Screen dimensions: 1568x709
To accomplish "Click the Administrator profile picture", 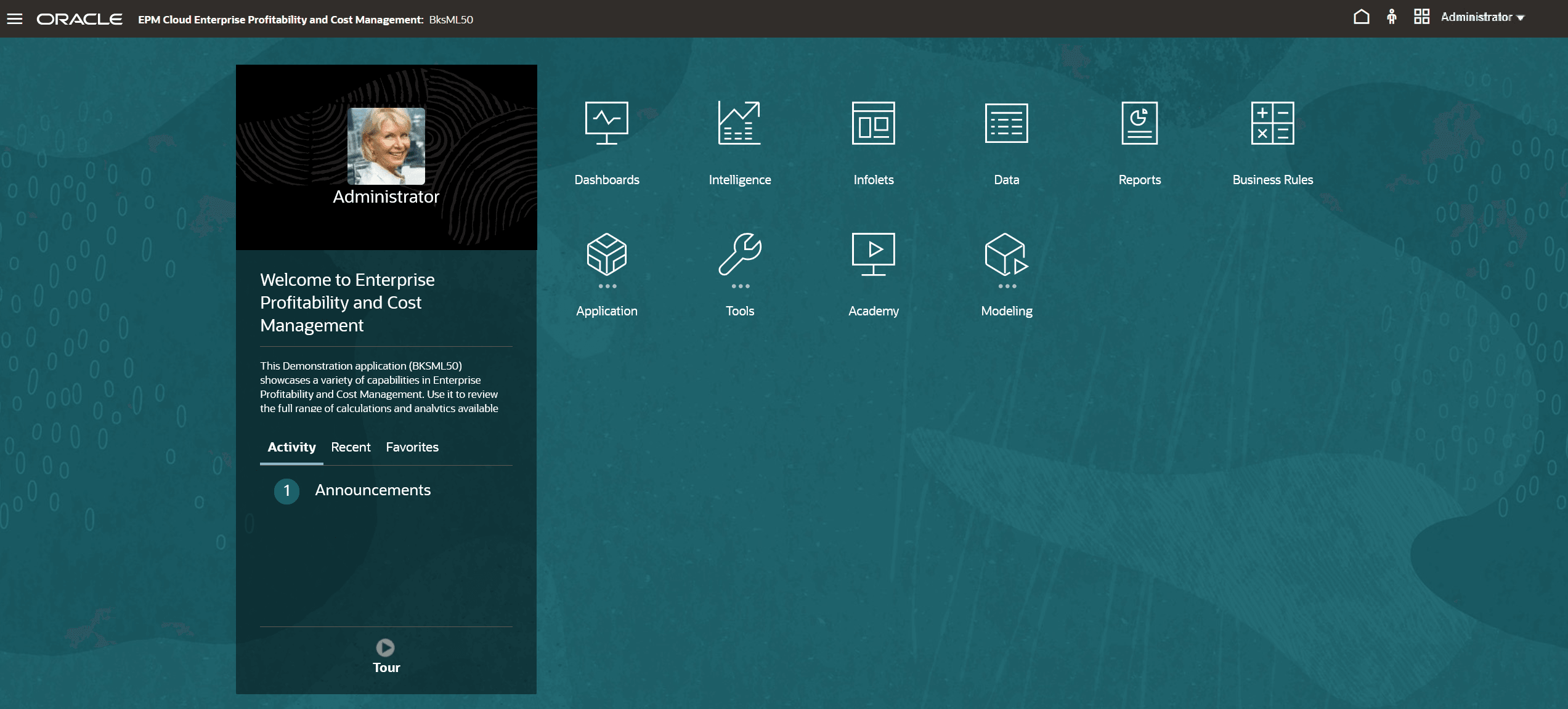I will (x=386, y=145).
